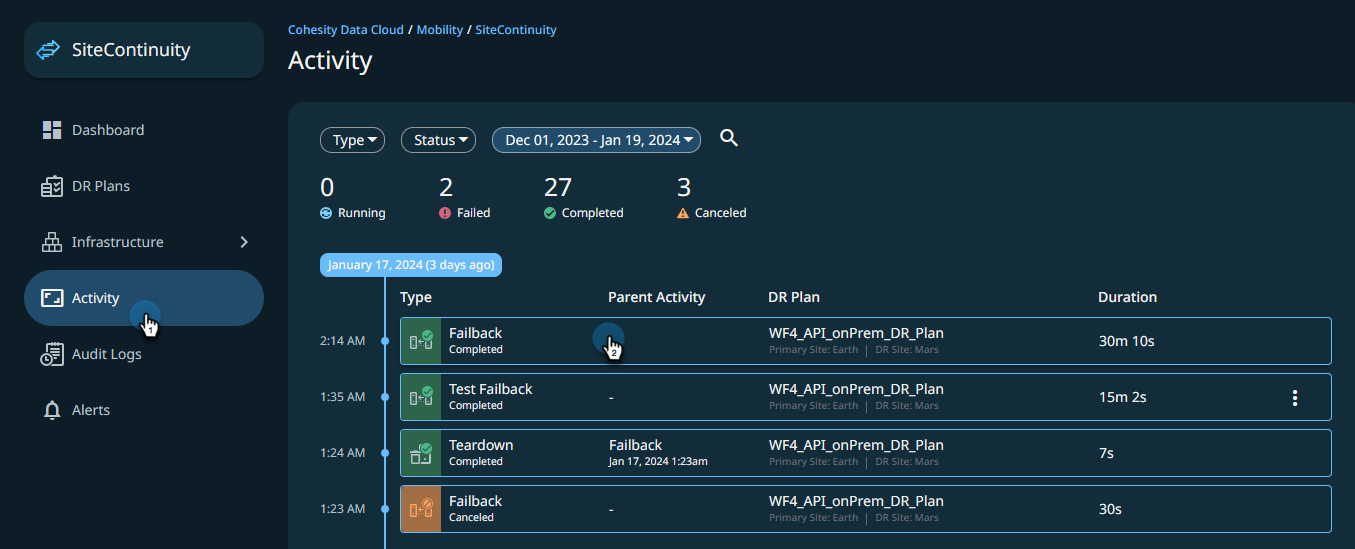Click the Parent Activity column header
1355x549 pixels.
tap(657, 297)
